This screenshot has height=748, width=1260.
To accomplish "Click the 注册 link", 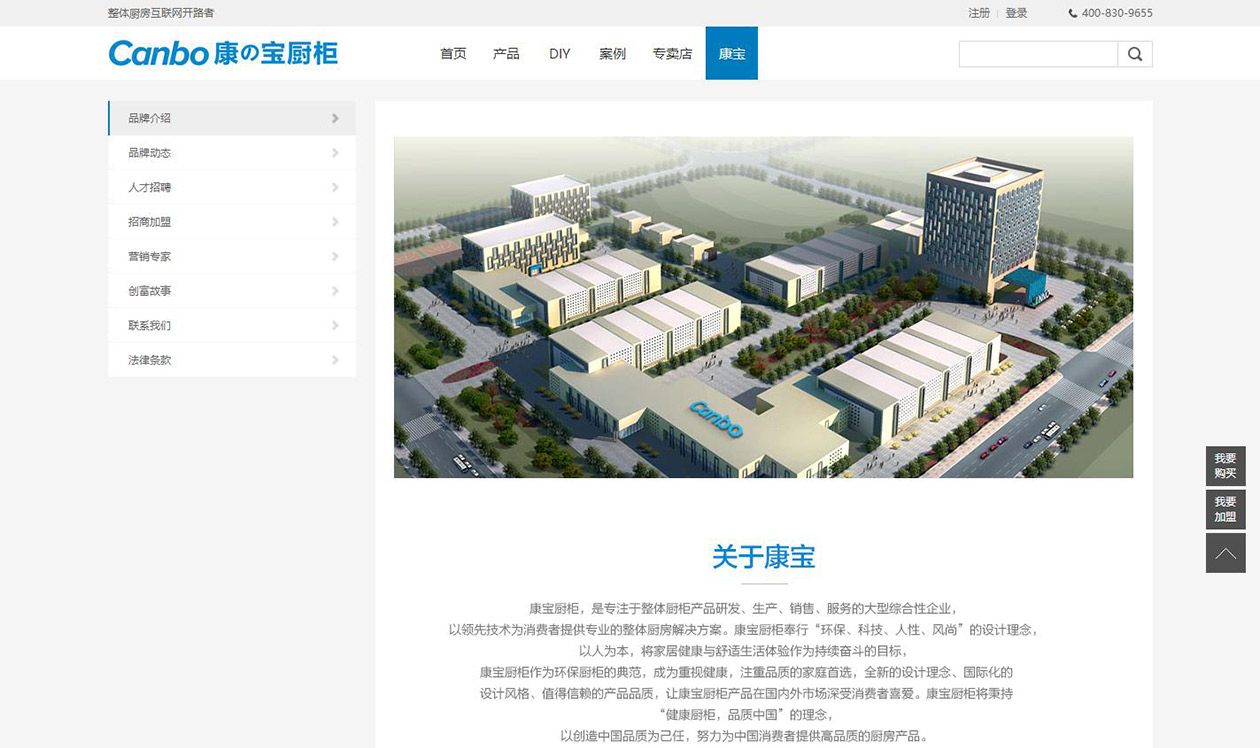I will tap(979, 13).
